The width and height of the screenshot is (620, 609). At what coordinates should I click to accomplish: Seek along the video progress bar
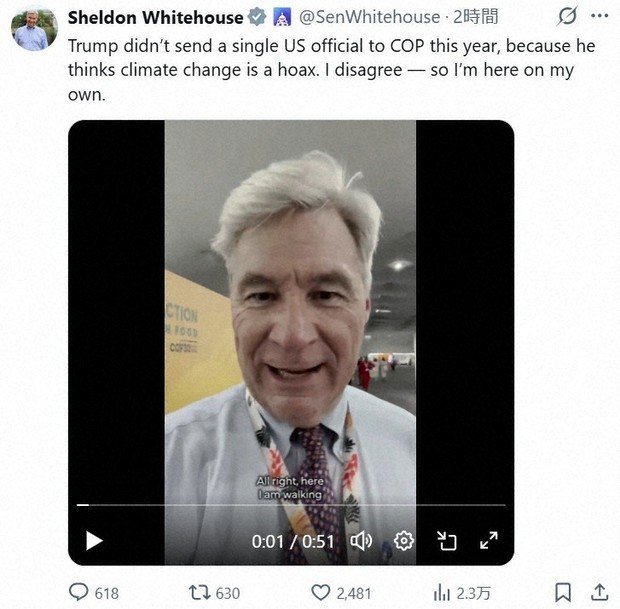point(291,505)
